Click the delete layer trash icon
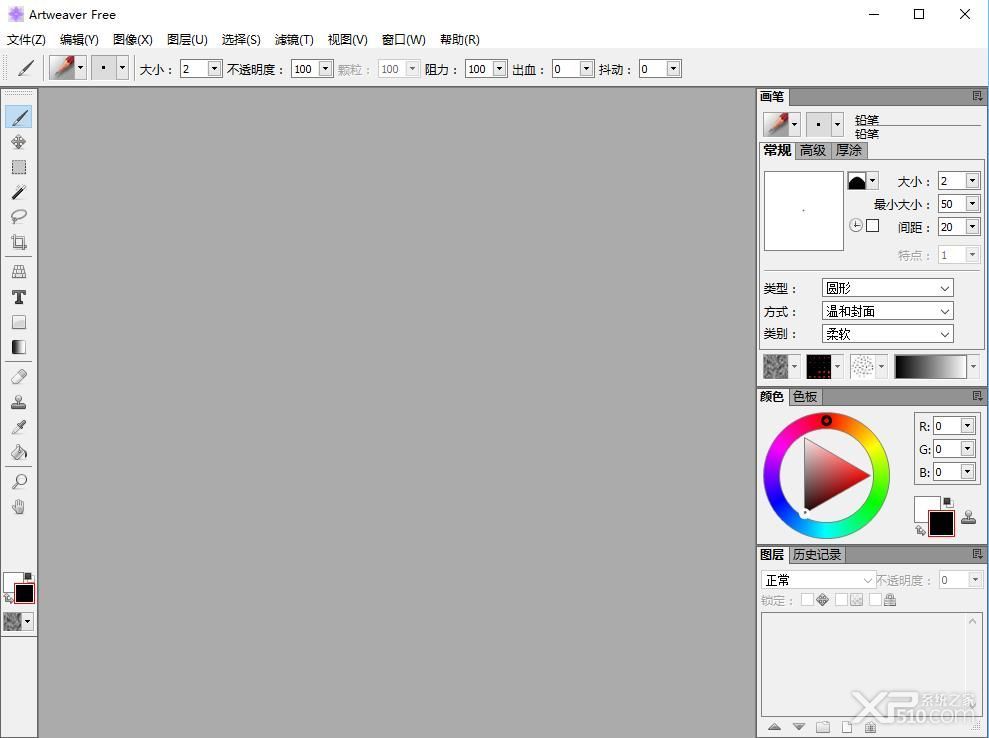Image resolution: width=989 pixels, height=738 pixels. pos(870,727)
